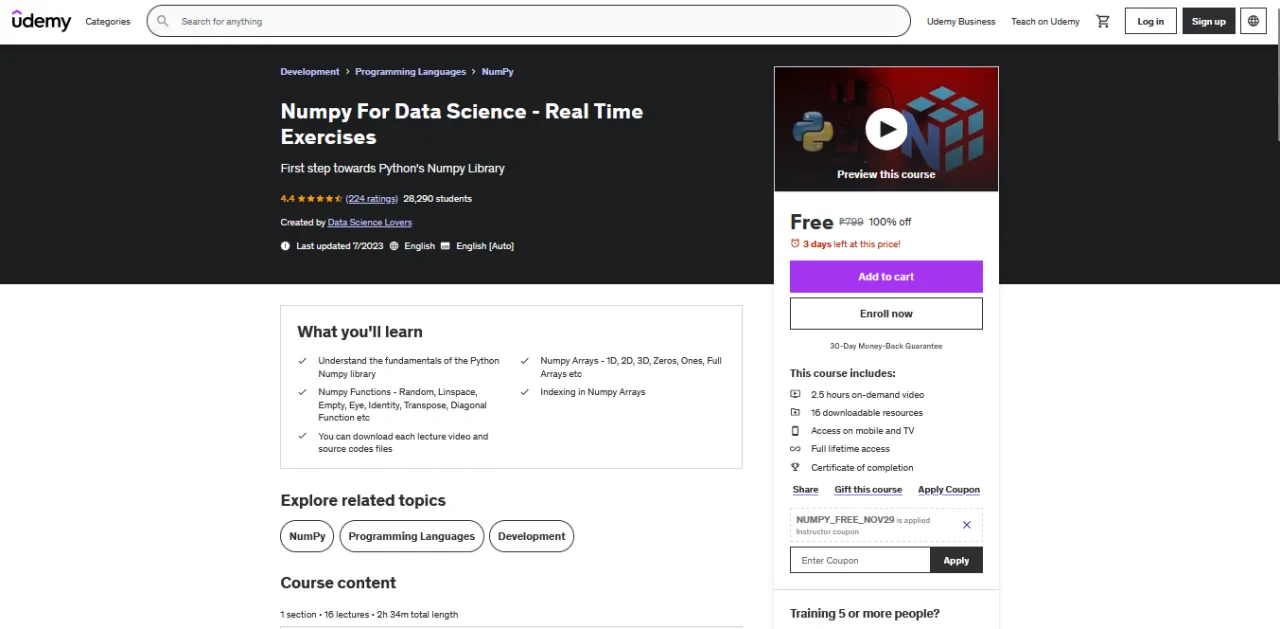Open the 224 ratings link
Viewport: 1280px width, 629px height.
click(x=372, y=199)
